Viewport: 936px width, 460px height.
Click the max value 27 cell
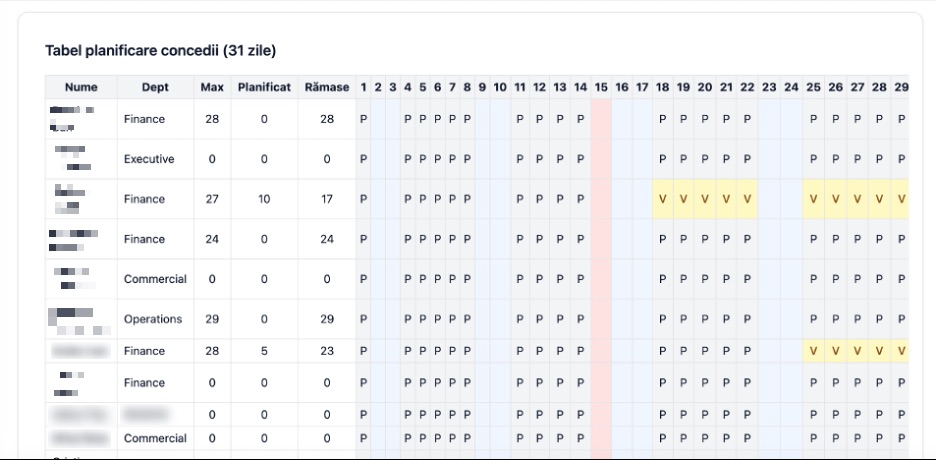coord(212,199)
